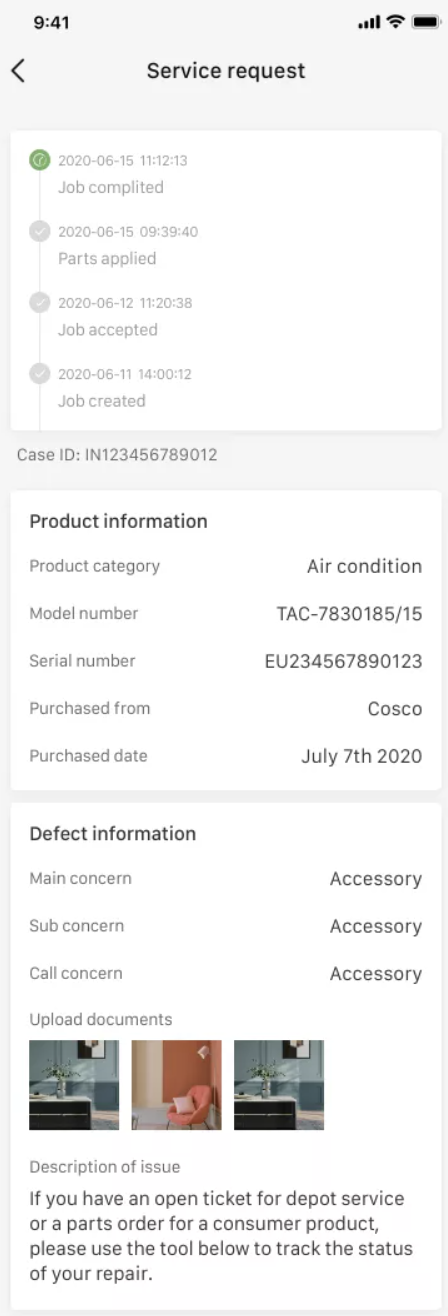Open the first uploaded document thumbnail
The image size is (448, 1316).
tap(74, 1085)
